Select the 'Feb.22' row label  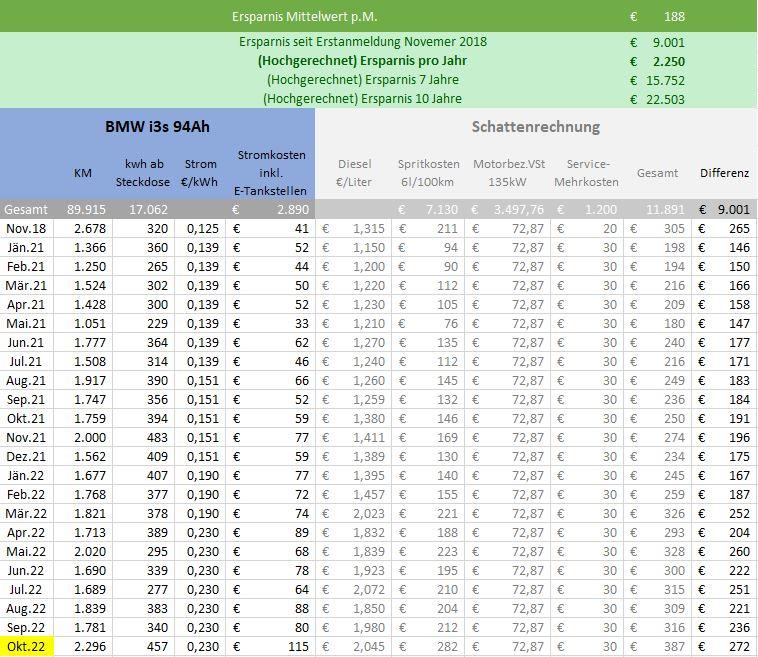click(x=26, y=495)
